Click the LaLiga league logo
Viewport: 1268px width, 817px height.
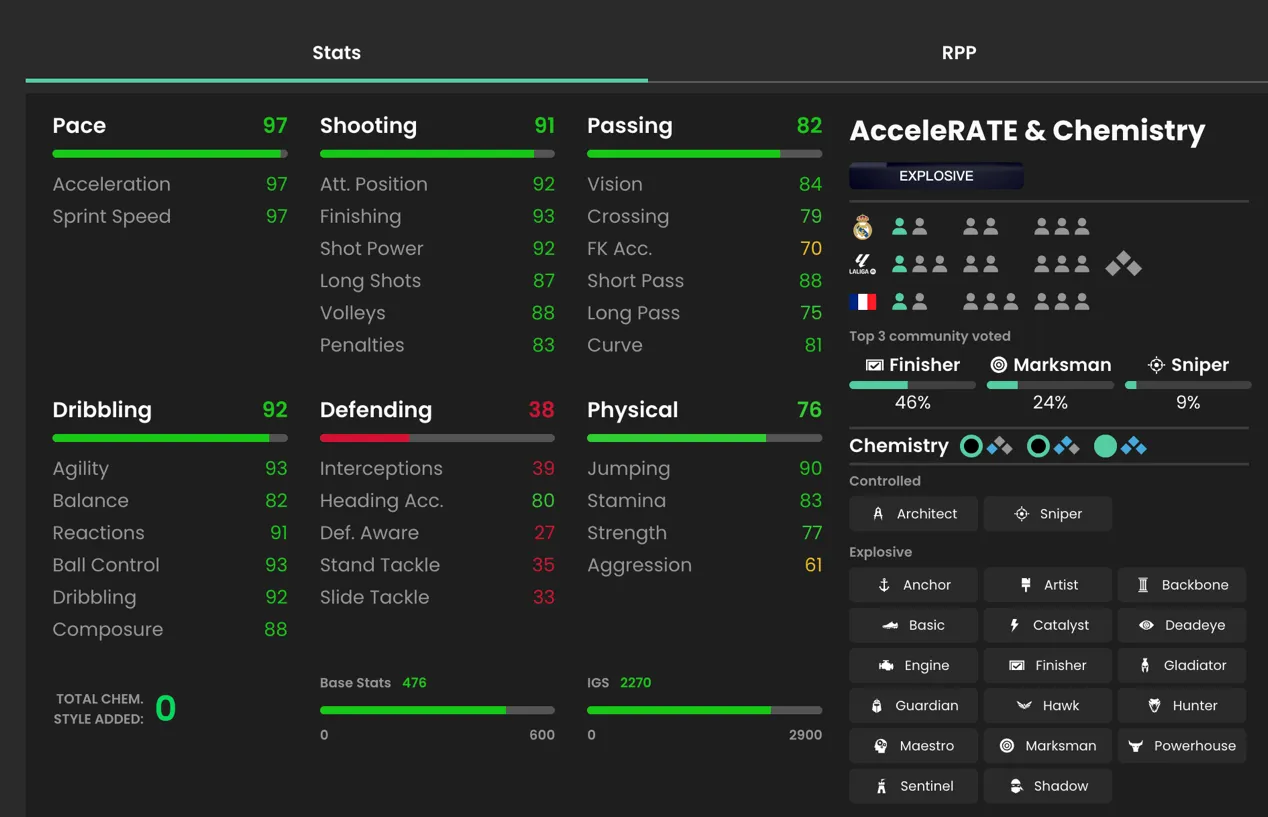(862, 264)
